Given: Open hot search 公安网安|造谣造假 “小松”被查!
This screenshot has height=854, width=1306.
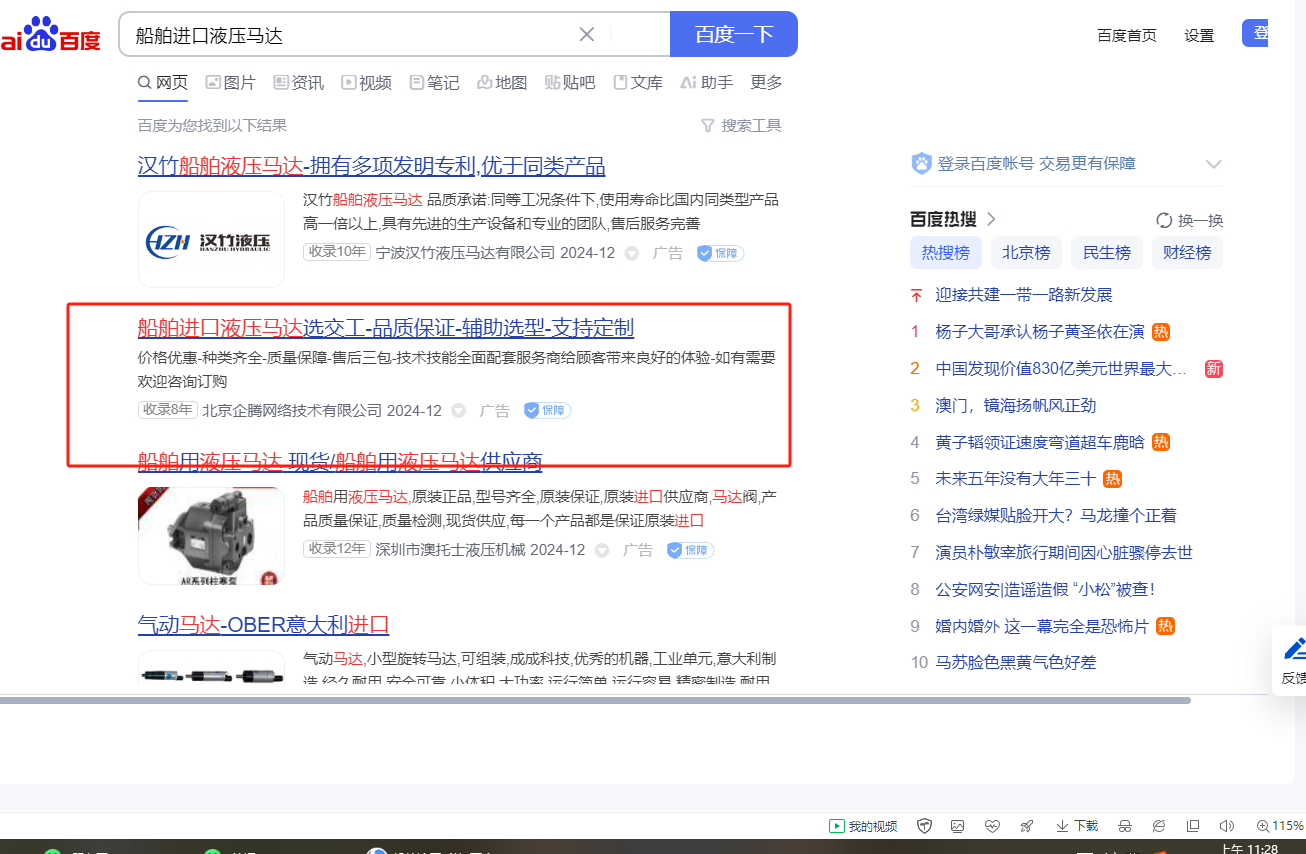Looking at the screenshot, I should point(1045,589).
